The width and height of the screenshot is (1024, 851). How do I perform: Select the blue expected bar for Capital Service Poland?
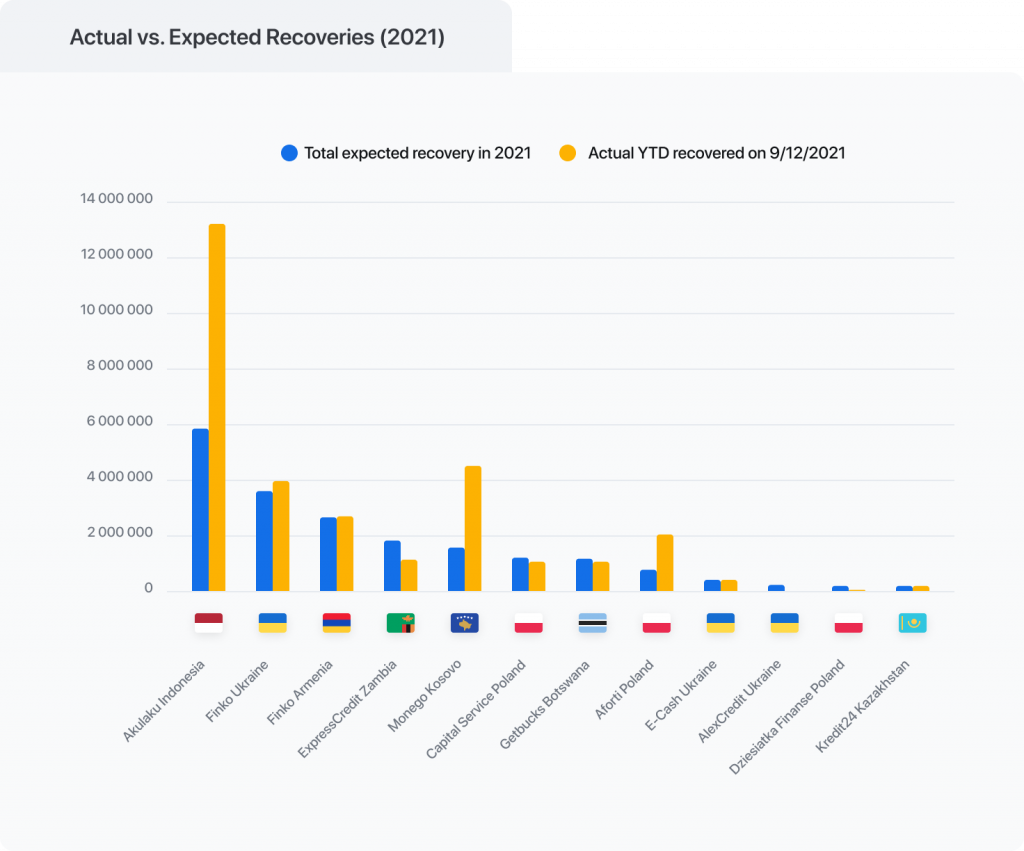(x=520, y=575)
